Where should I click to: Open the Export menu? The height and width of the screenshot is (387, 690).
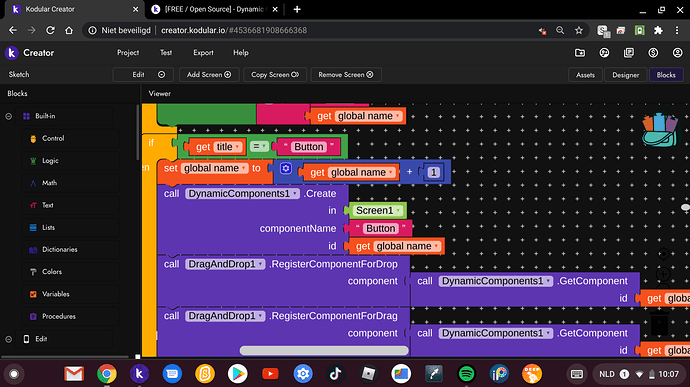pos(203,52)
